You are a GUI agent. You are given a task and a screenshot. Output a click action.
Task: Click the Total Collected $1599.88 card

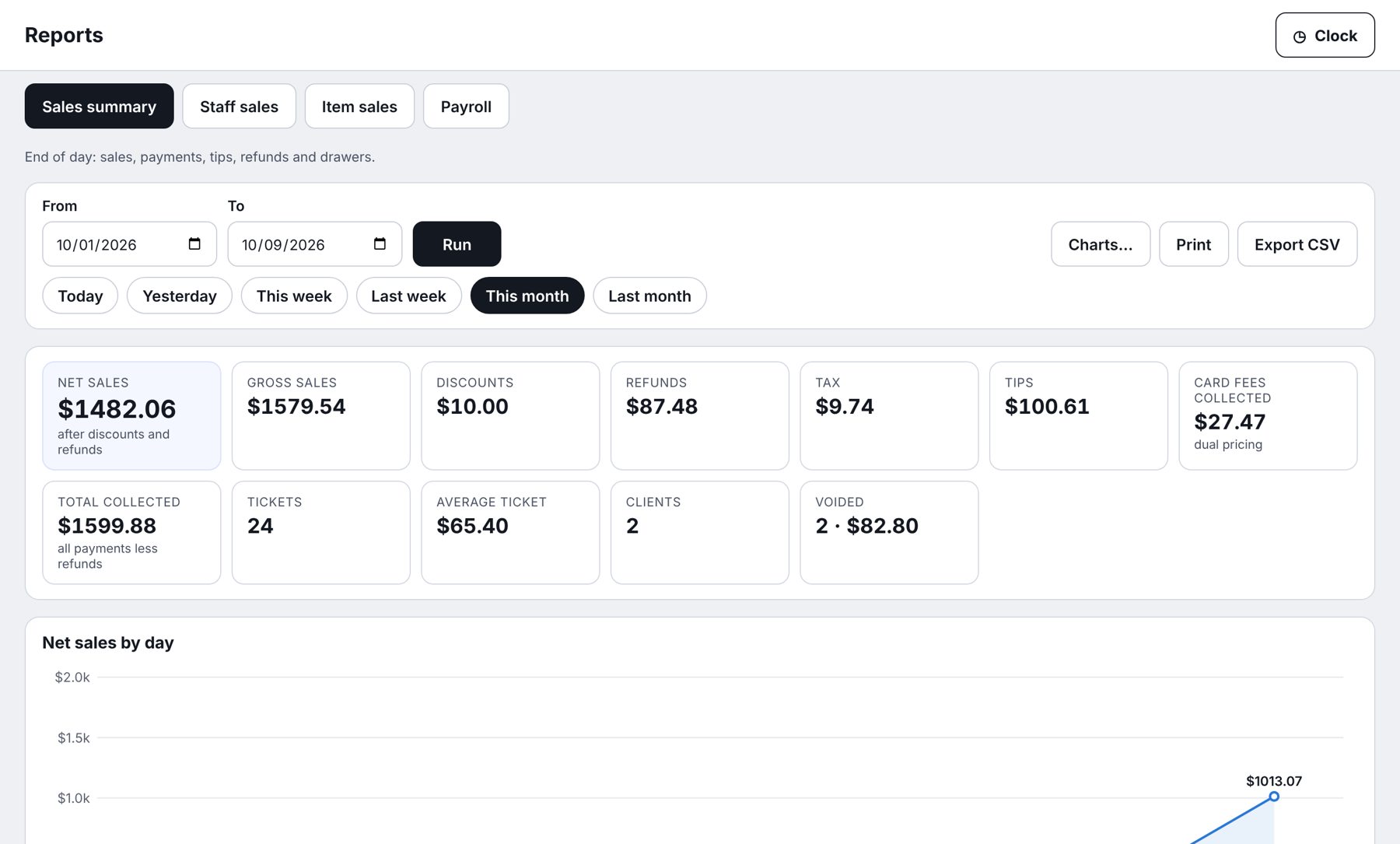pyautogui.click(x=131, y=532)
